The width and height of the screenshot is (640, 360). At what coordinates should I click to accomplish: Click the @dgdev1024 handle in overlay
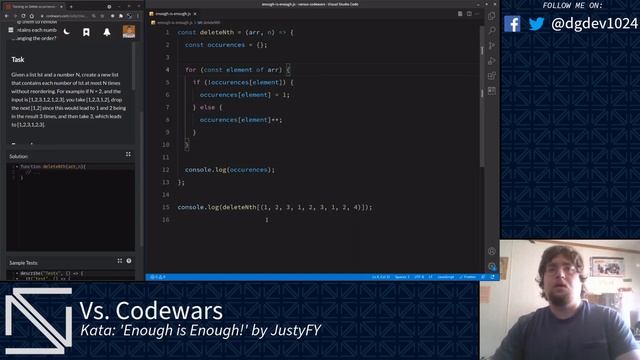point(594,24)
